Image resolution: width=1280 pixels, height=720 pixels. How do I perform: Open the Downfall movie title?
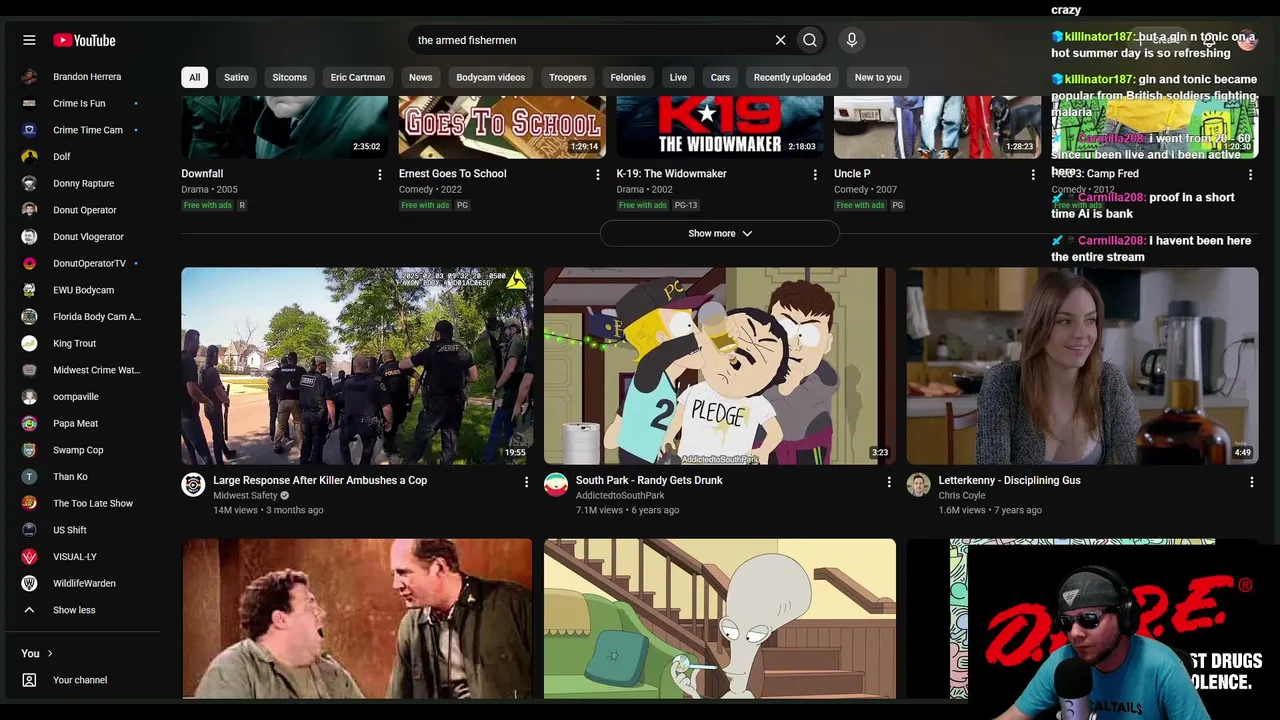[x=202, y=174]
